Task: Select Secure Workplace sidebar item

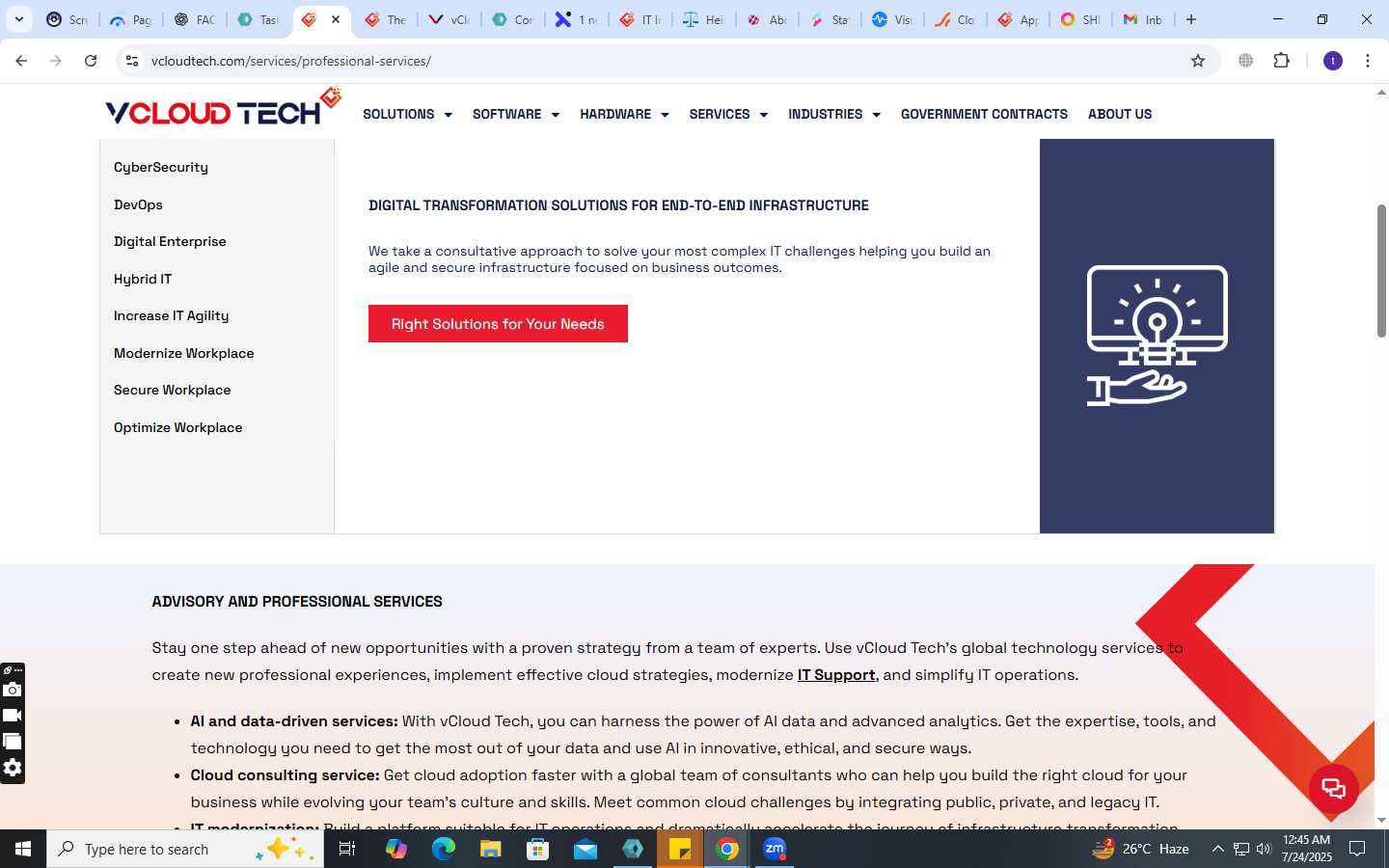Action: 173,390
